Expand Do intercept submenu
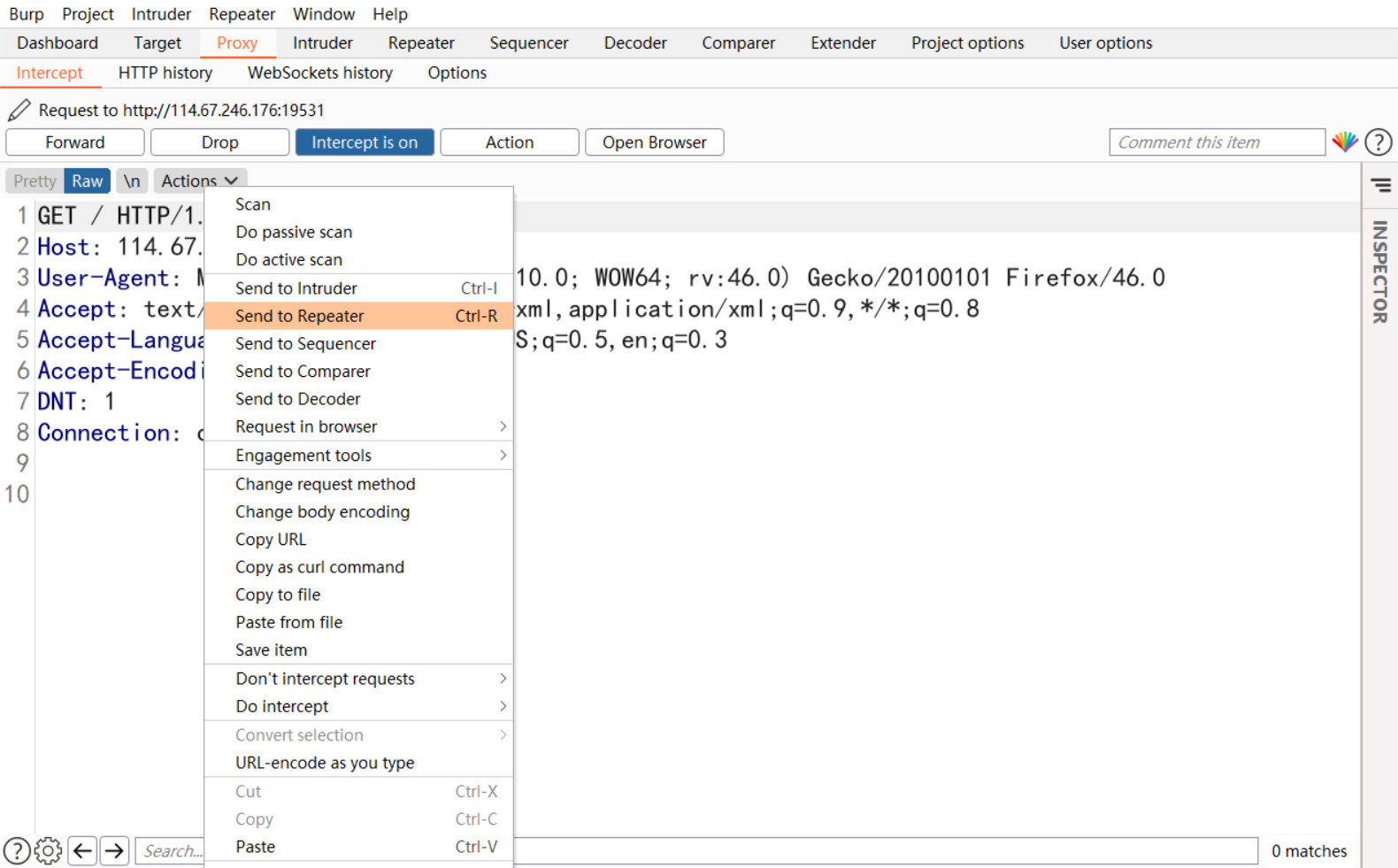Image resolution: width=1398 pixels, height=868 pixels. [358, 706]
